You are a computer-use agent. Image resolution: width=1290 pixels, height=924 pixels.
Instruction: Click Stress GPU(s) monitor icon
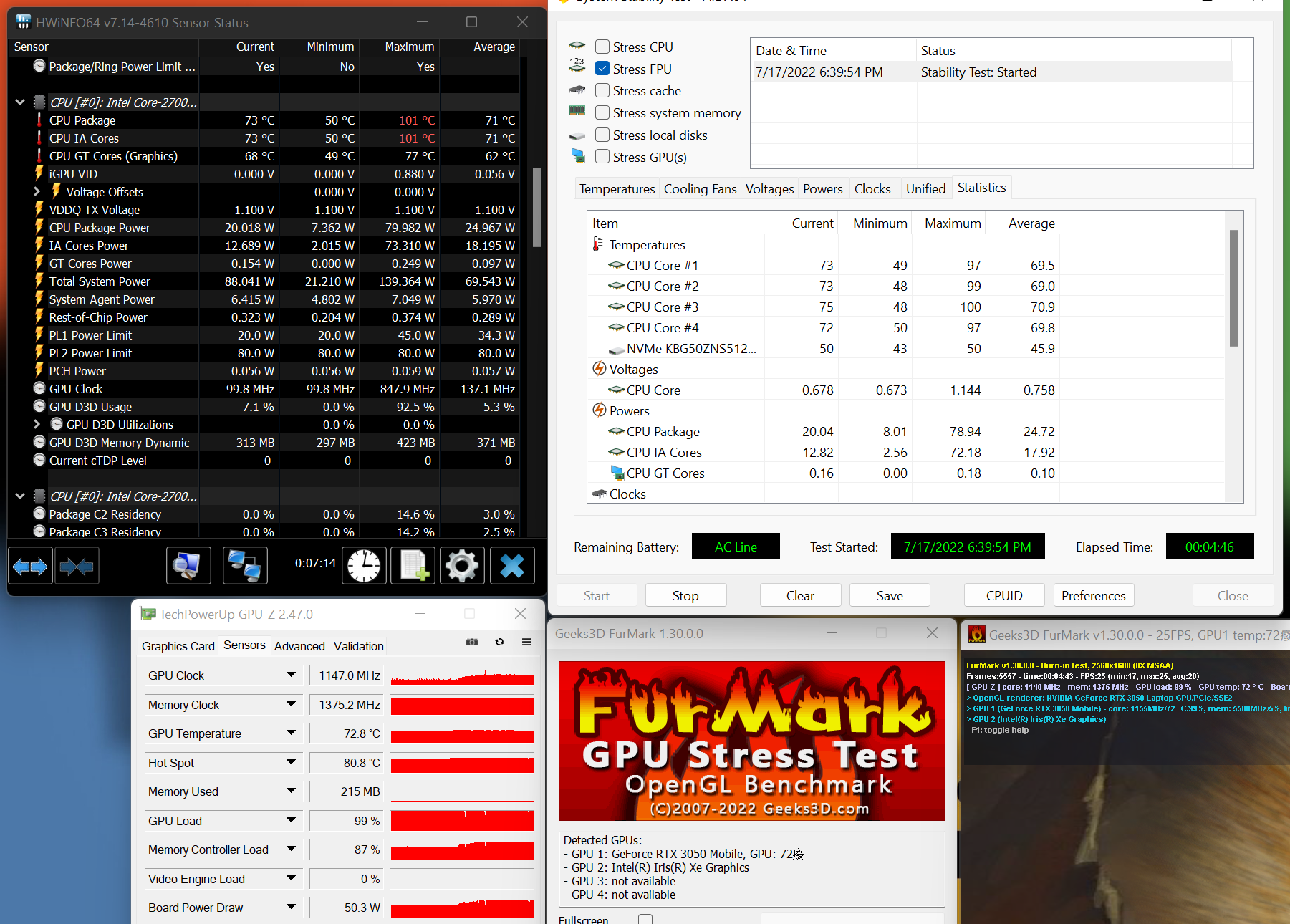pyautogui.click(x=578, y=156)
